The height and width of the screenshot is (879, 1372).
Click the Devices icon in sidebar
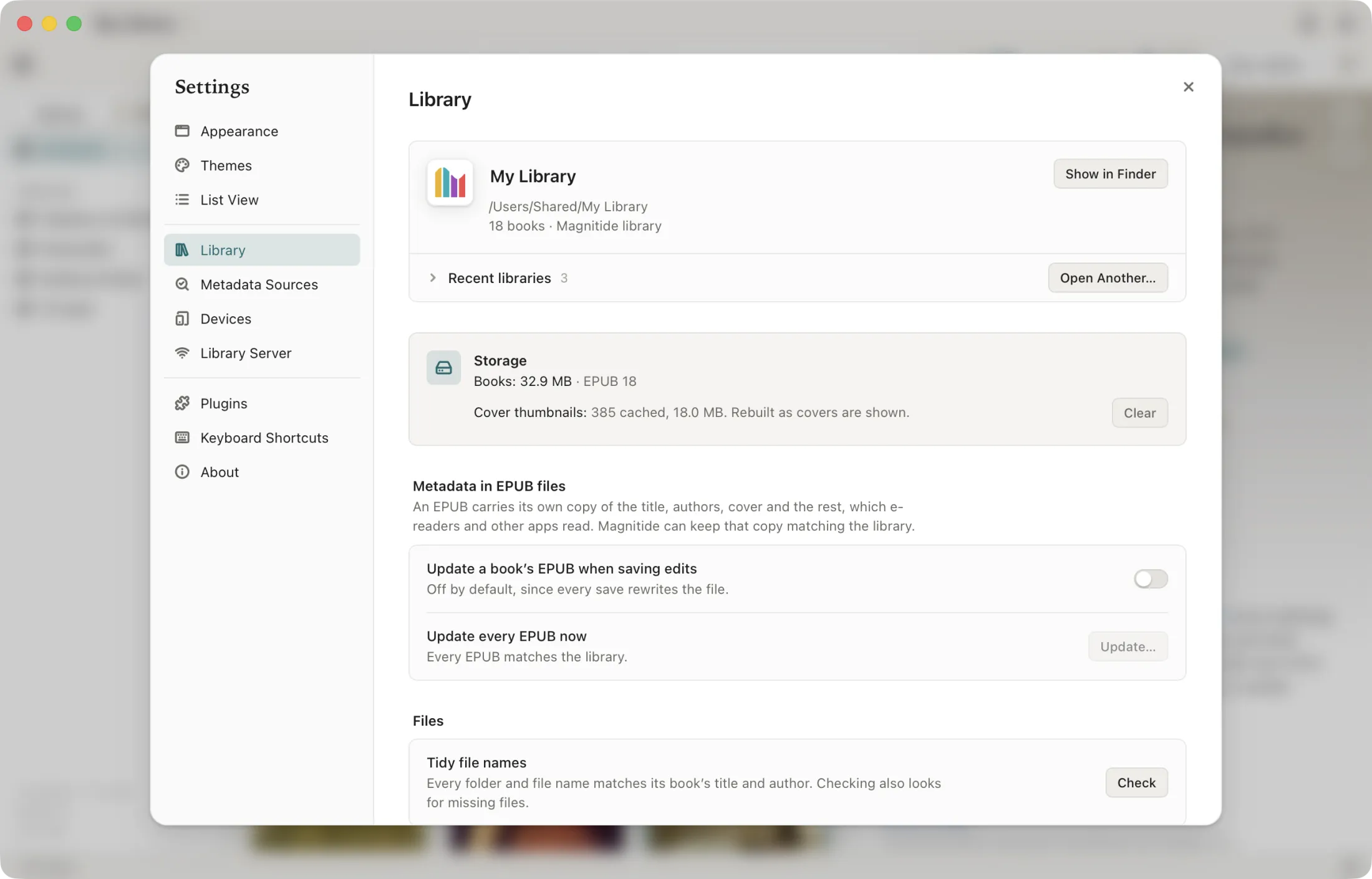tap(182, 319)
